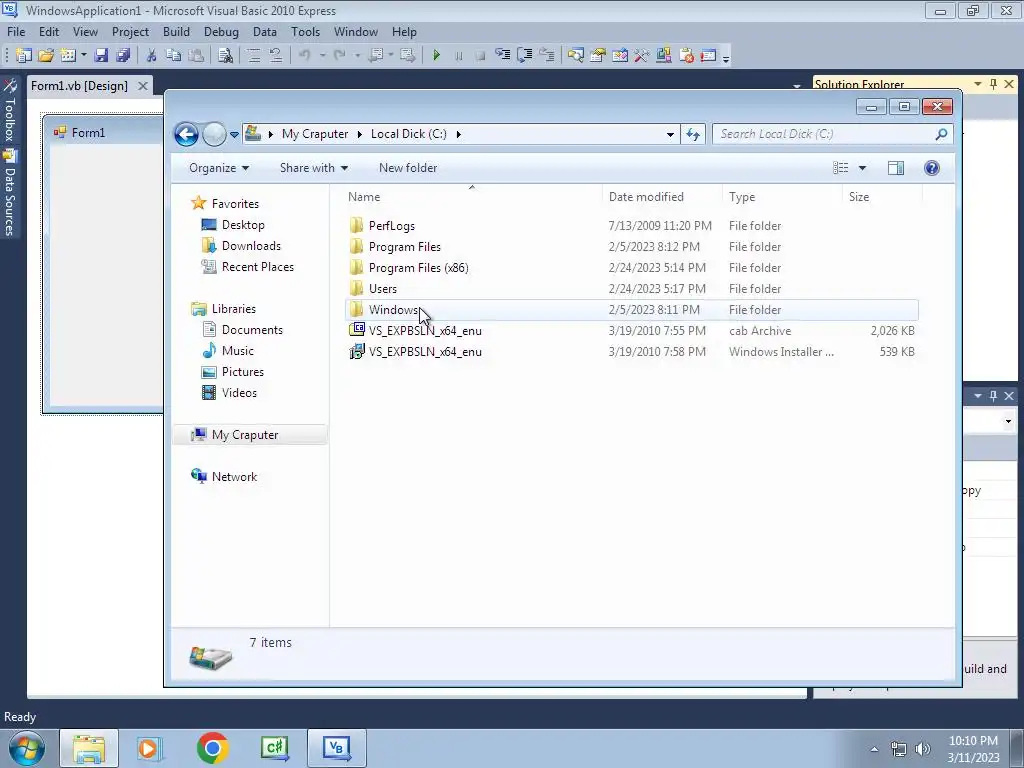Click the Find binoculars icon
The image size is (1024, 768).
[x=225, y=56]
